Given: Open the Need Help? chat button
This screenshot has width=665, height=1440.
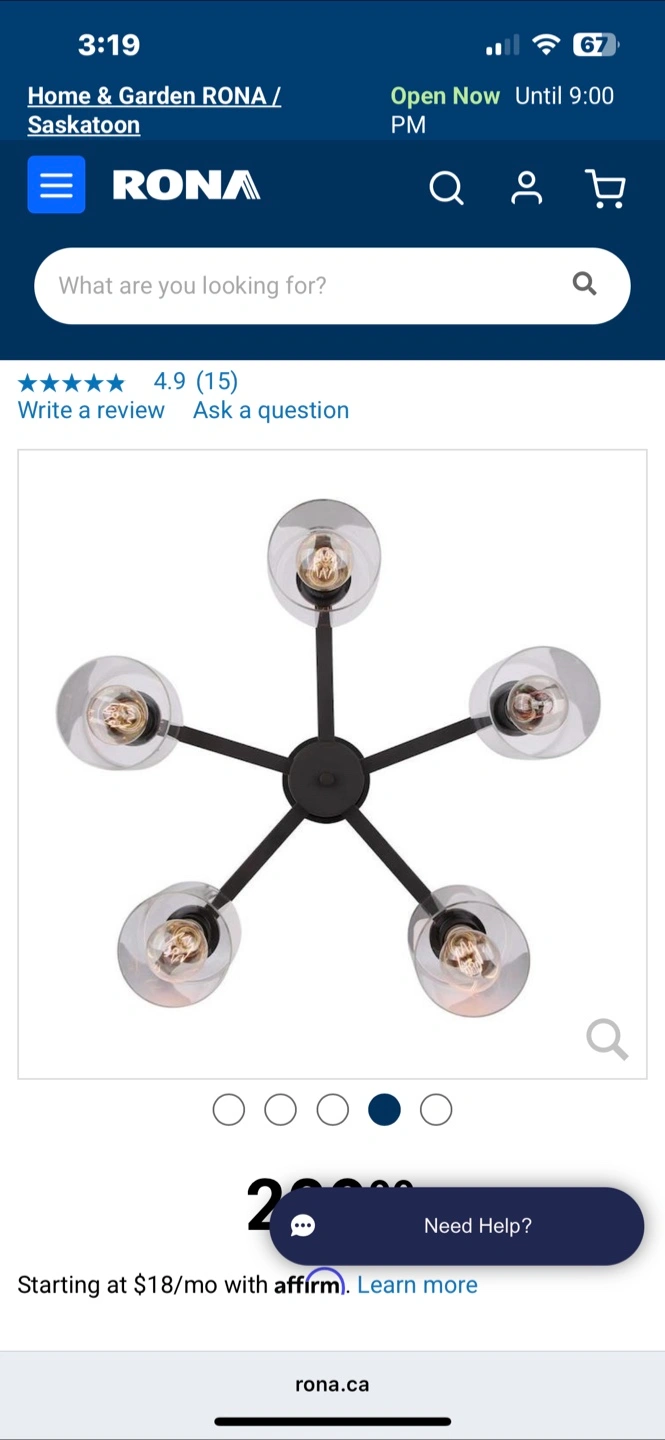Looking at the screenshot, I should (457, 1226).
